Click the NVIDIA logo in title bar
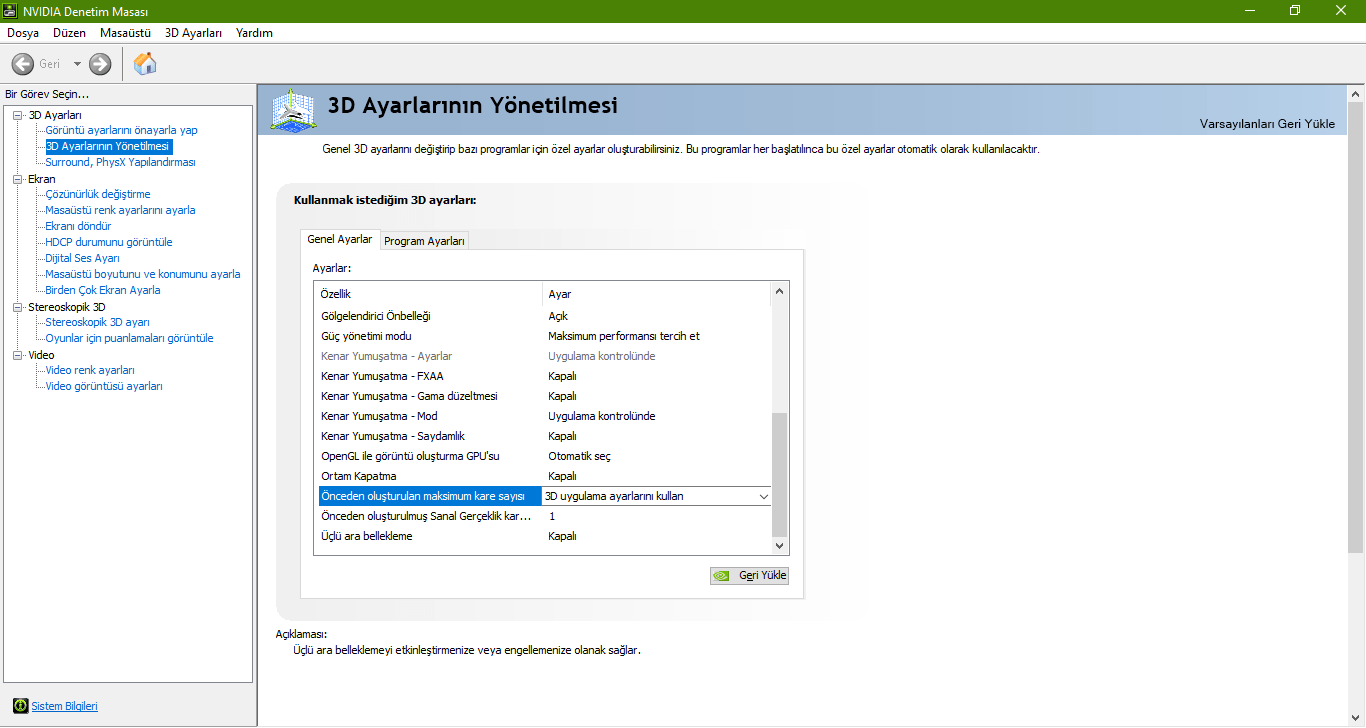 point(12,11)
